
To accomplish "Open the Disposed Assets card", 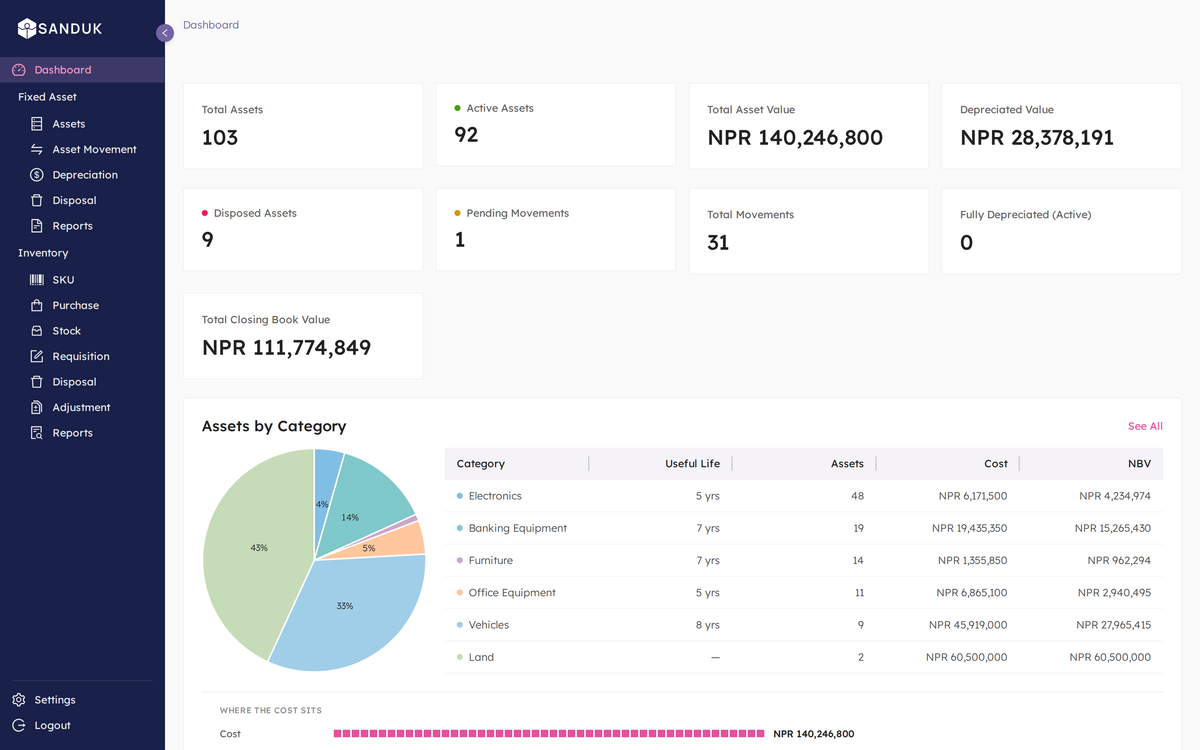I will (x=303, y=229).
